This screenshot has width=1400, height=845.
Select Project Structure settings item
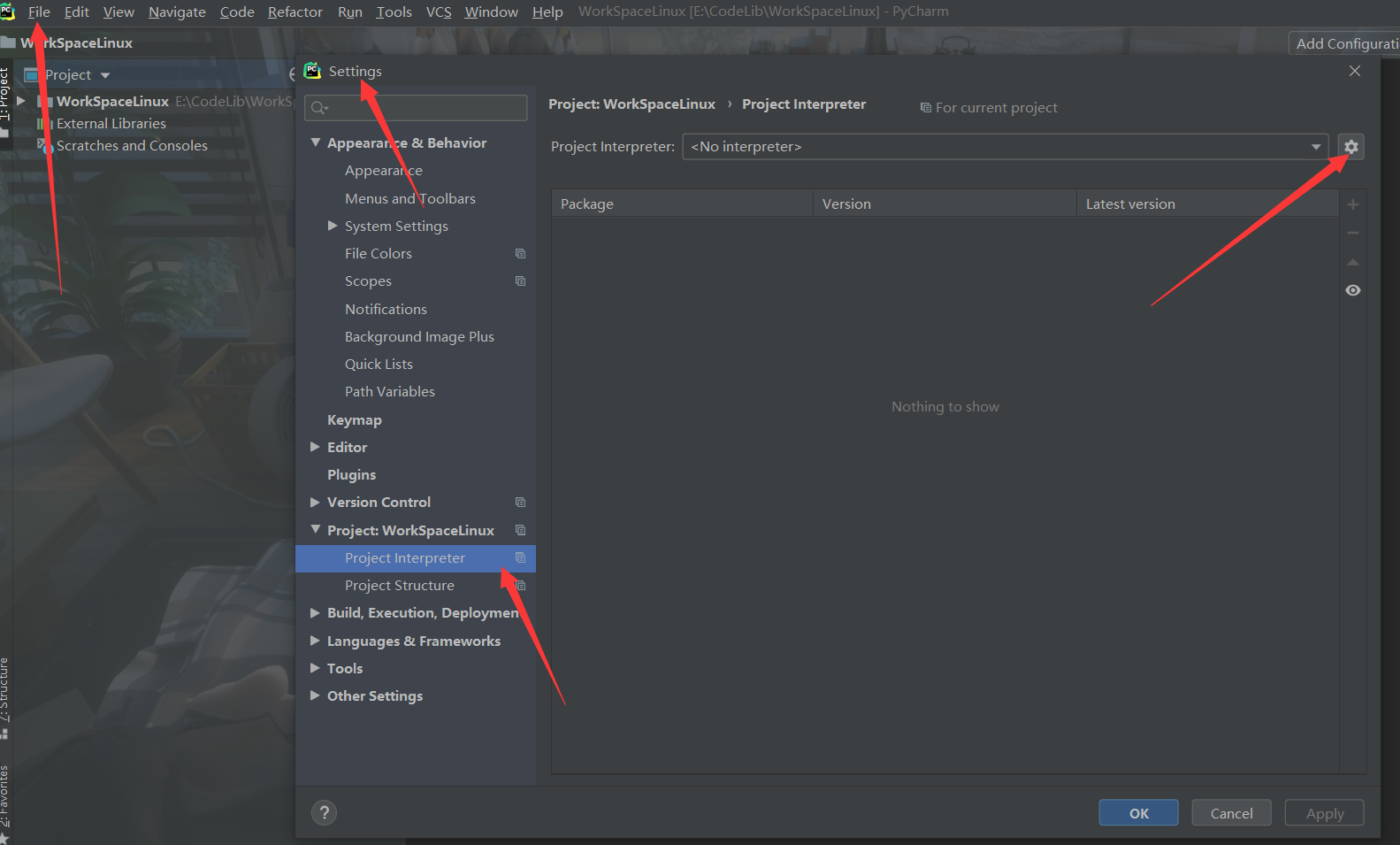click(x=400, y=585)
